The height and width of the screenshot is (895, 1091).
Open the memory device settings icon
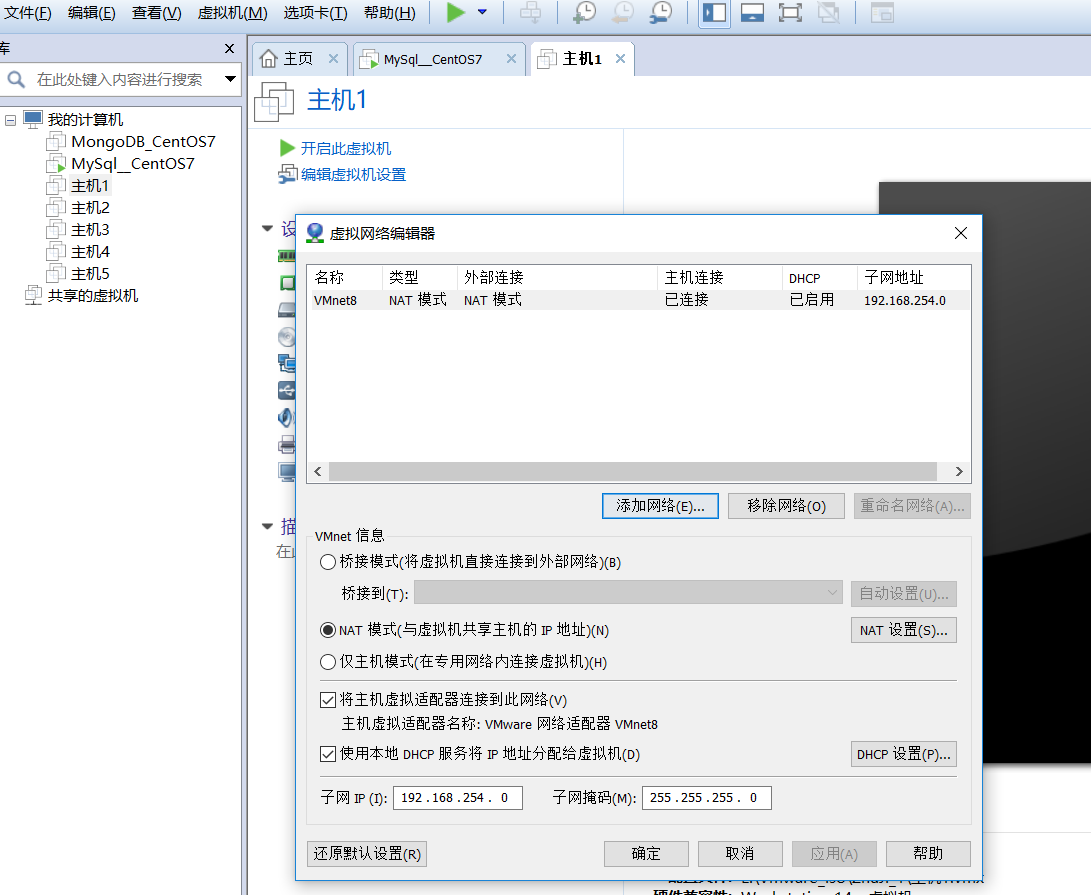(286, 256)
